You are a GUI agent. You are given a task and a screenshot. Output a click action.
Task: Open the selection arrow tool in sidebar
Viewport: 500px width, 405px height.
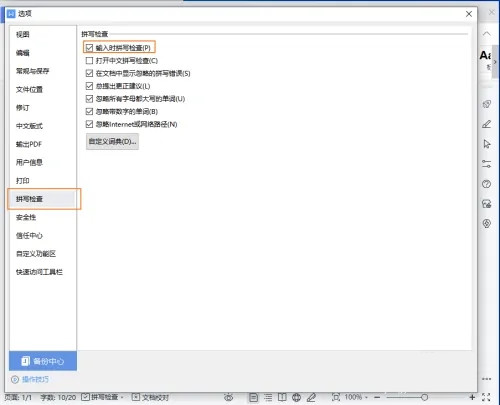click(x=487, y=144)
